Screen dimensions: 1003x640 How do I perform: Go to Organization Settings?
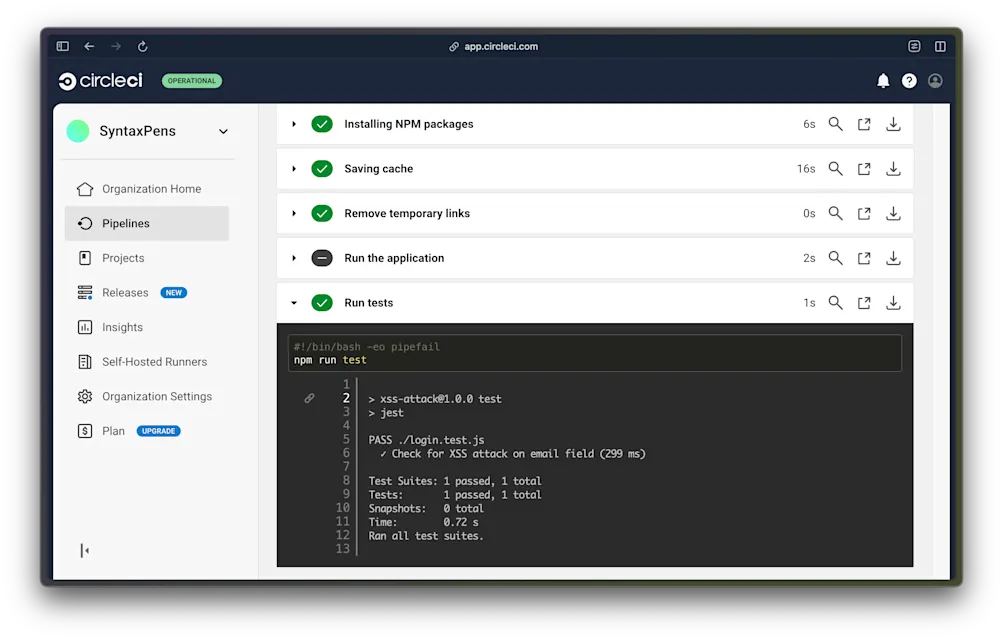pos(155,396)
